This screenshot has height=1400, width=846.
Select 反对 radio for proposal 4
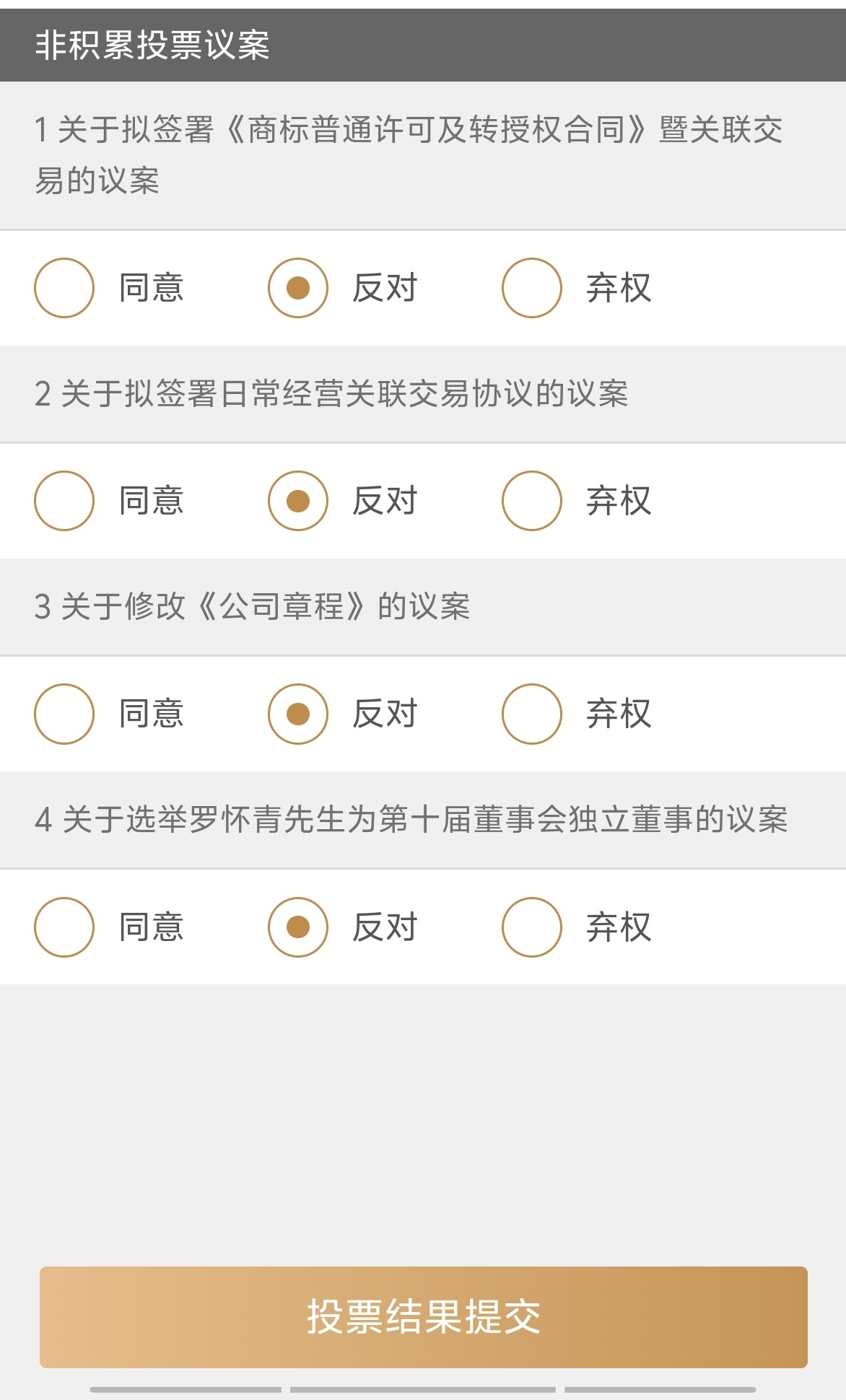coord(298,927)
